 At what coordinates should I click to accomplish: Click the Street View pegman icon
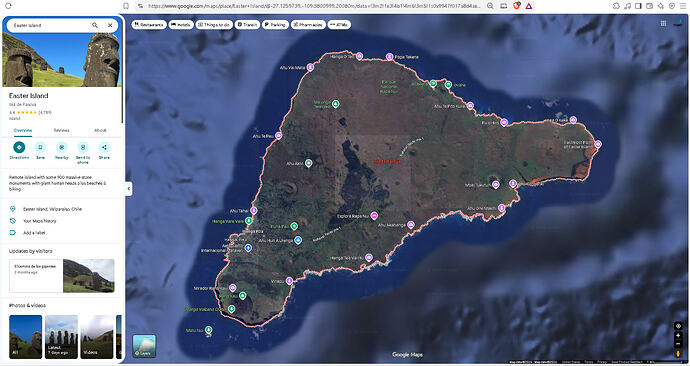(678, 353)
